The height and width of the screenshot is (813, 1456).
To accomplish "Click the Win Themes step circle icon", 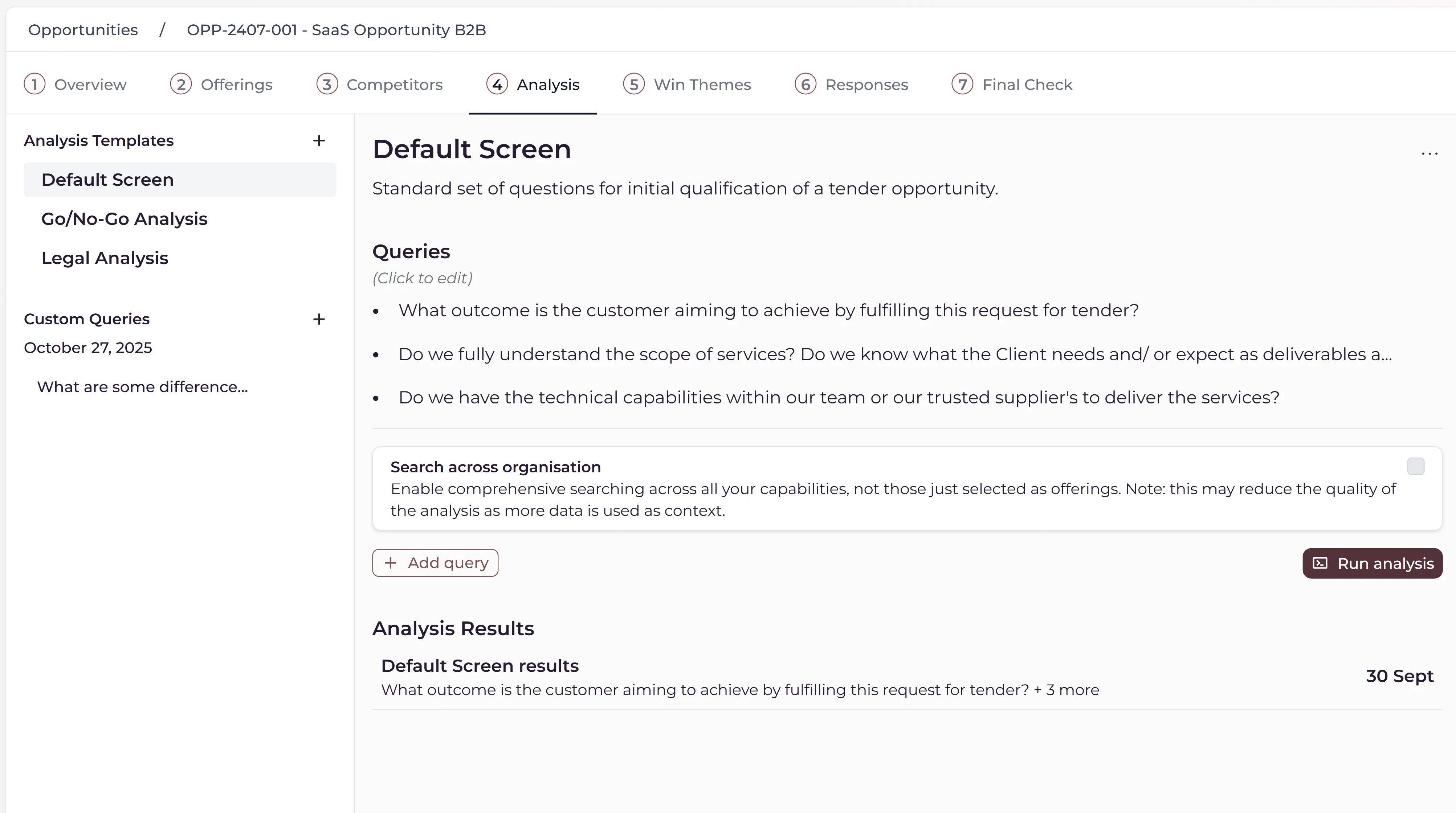I will click(634, 84).
